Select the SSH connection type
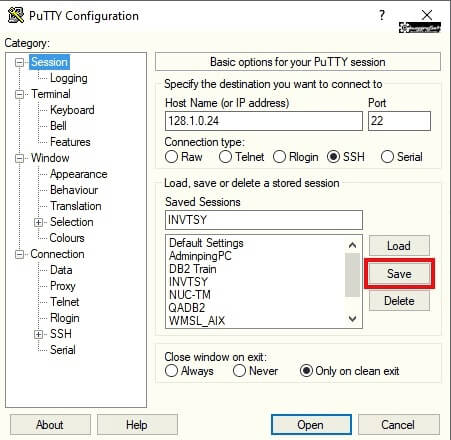The height and width of the screenshot is (440, 451). (333, 156)
